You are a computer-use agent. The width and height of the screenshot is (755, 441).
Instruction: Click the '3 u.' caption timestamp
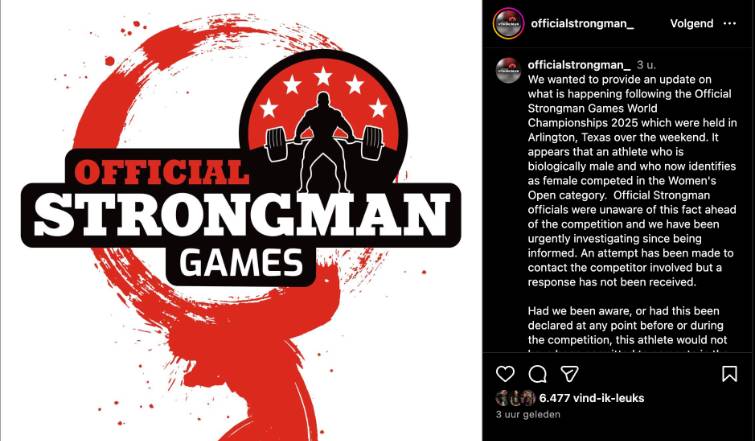[x=646, y=65]
